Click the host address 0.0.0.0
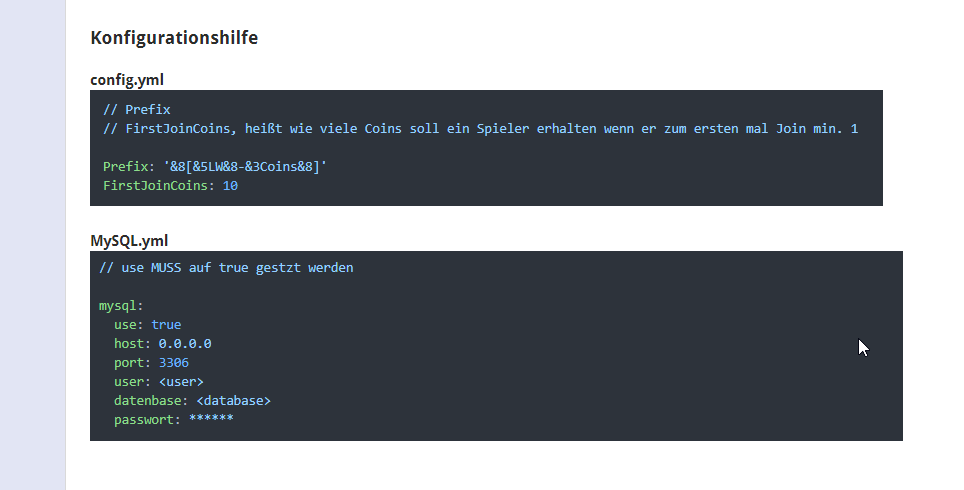 pos(184,344)
